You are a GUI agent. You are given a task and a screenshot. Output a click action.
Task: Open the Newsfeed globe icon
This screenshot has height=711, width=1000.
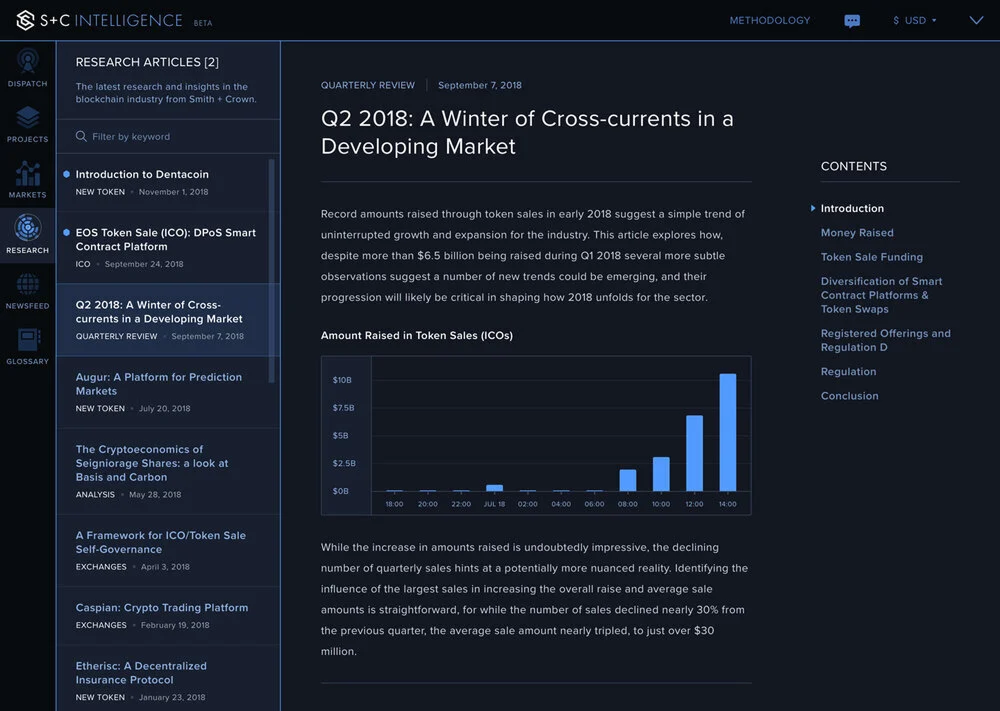(x=27, y=284)
